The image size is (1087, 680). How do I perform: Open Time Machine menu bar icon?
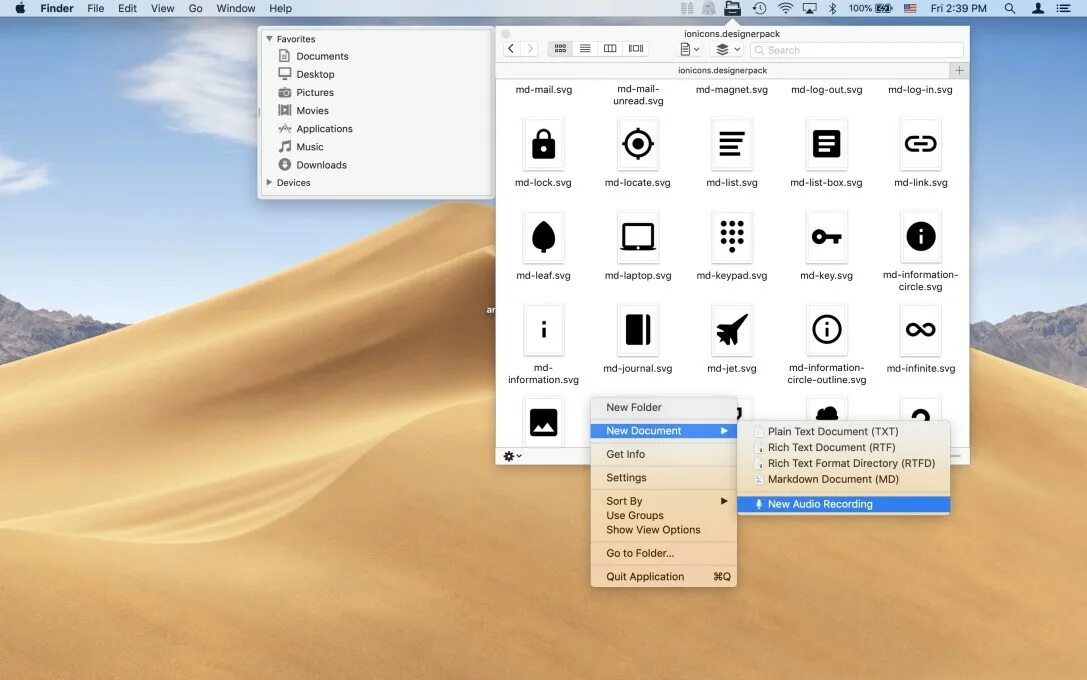click(x=760, y=8)
